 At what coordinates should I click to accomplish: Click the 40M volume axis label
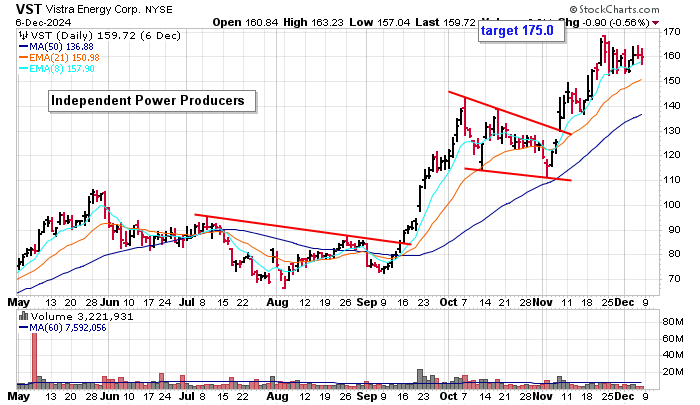point(673,355)
